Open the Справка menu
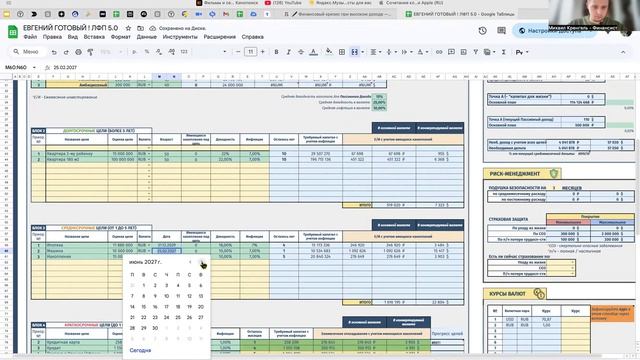 pyautogui.click(x=253, y=37)
